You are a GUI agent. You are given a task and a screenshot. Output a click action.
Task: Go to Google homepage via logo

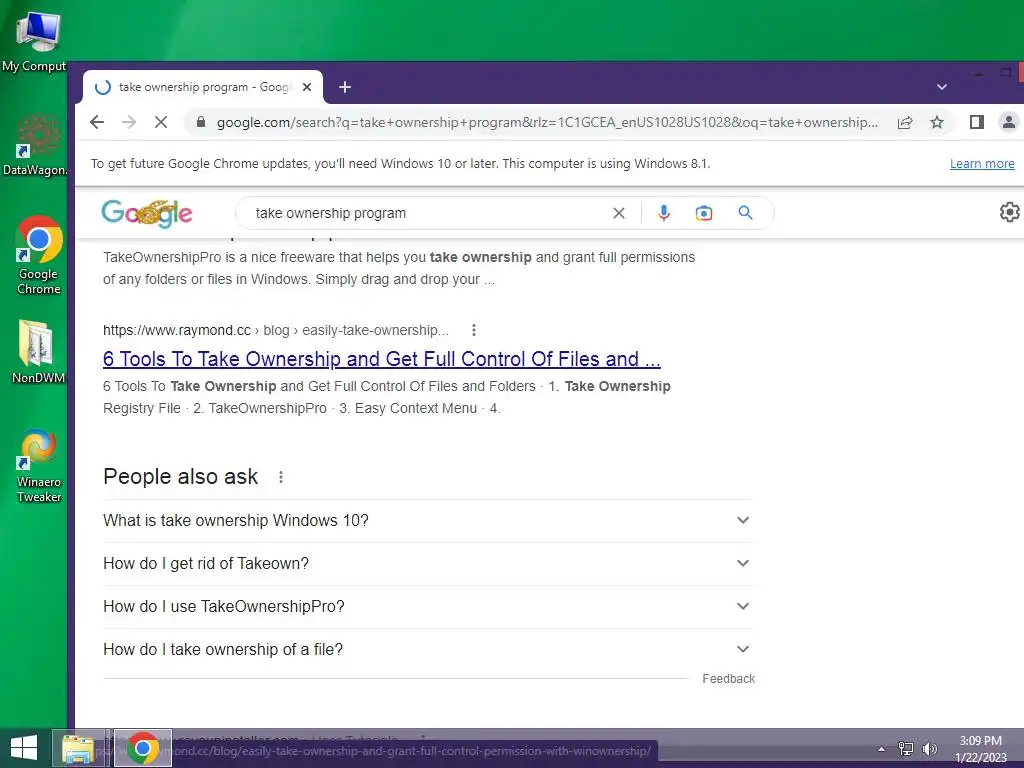click(147, 213)
